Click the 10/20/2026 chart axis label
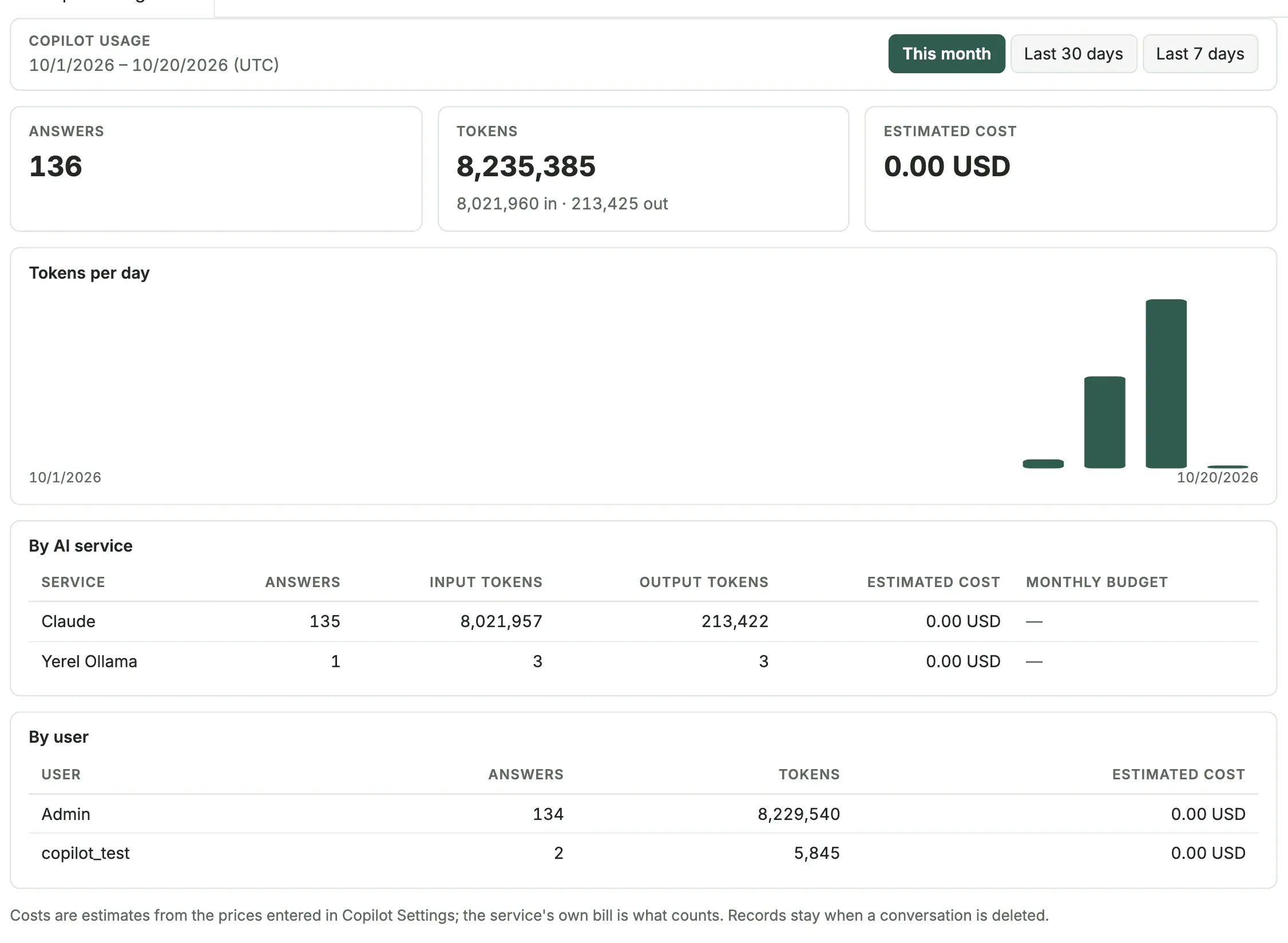 [x=1217, y=478]
